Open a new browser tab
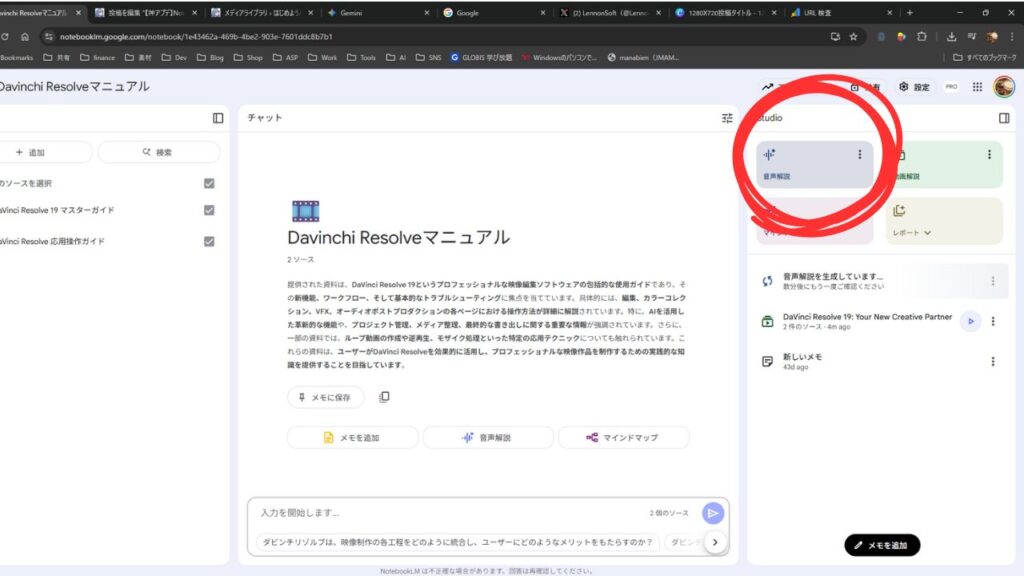The height and width of the screenshot is (576, 1024). pos(910,12)
